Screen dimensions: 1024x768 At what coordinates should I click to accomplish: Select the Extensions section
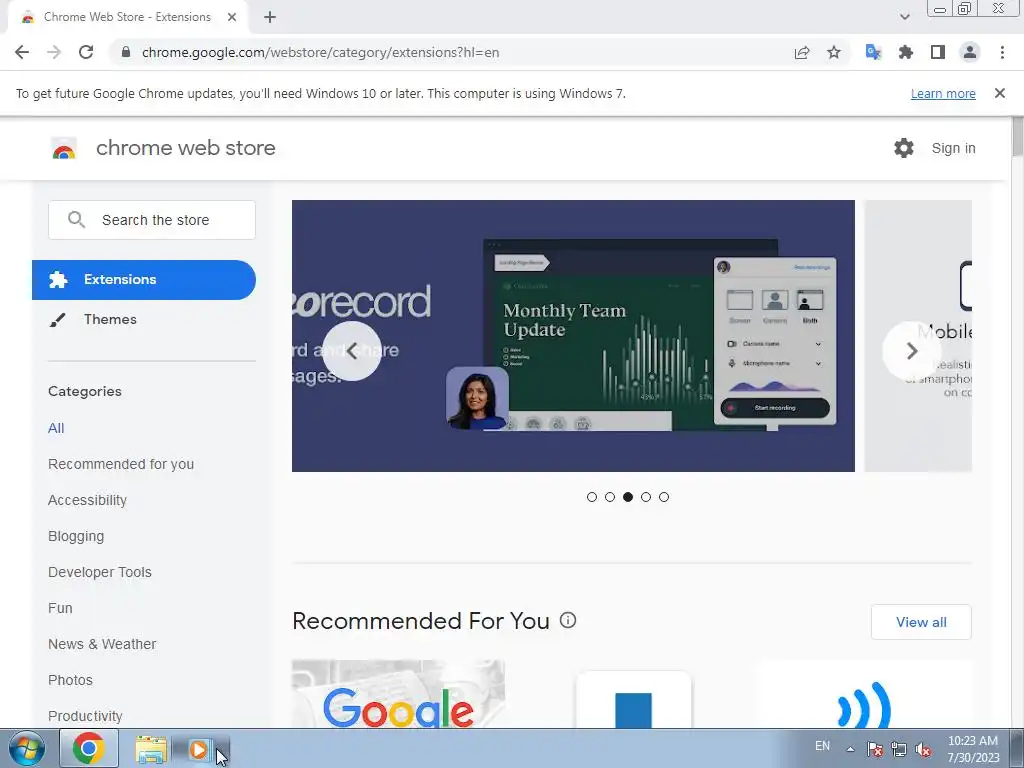(x=144, y=280)
